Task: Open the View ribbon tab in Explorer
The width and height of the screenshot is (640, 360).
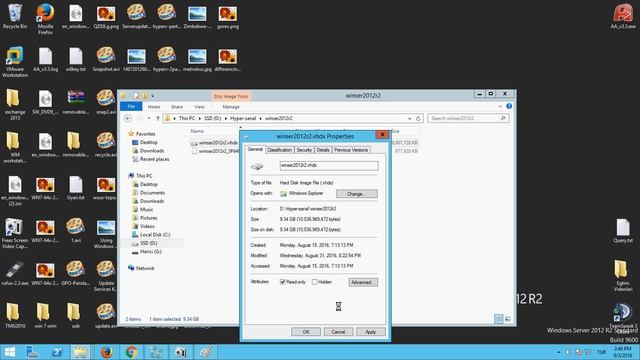Action: pos(199,107)
